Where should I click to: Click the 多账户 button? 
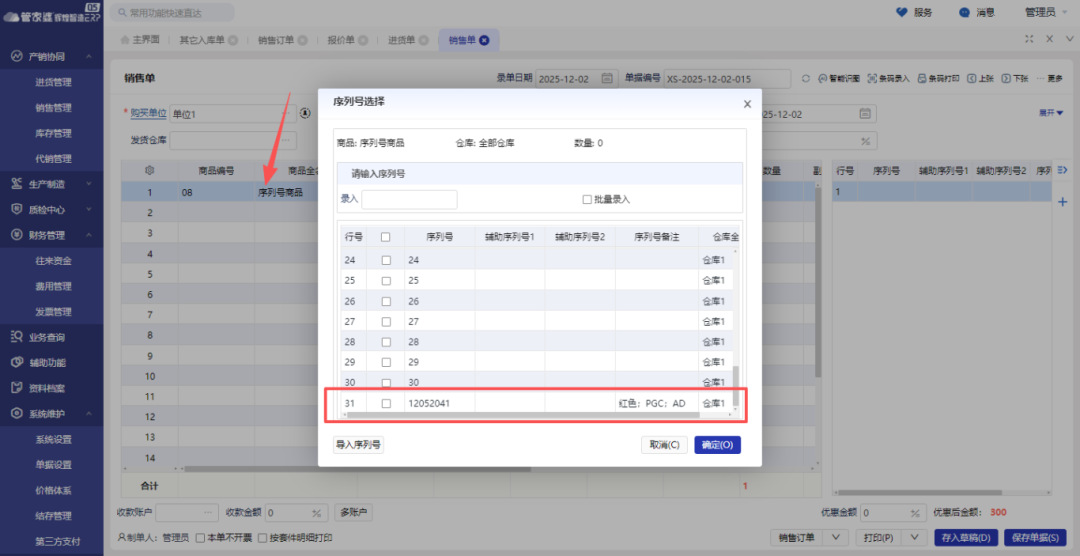pos(353,512)
